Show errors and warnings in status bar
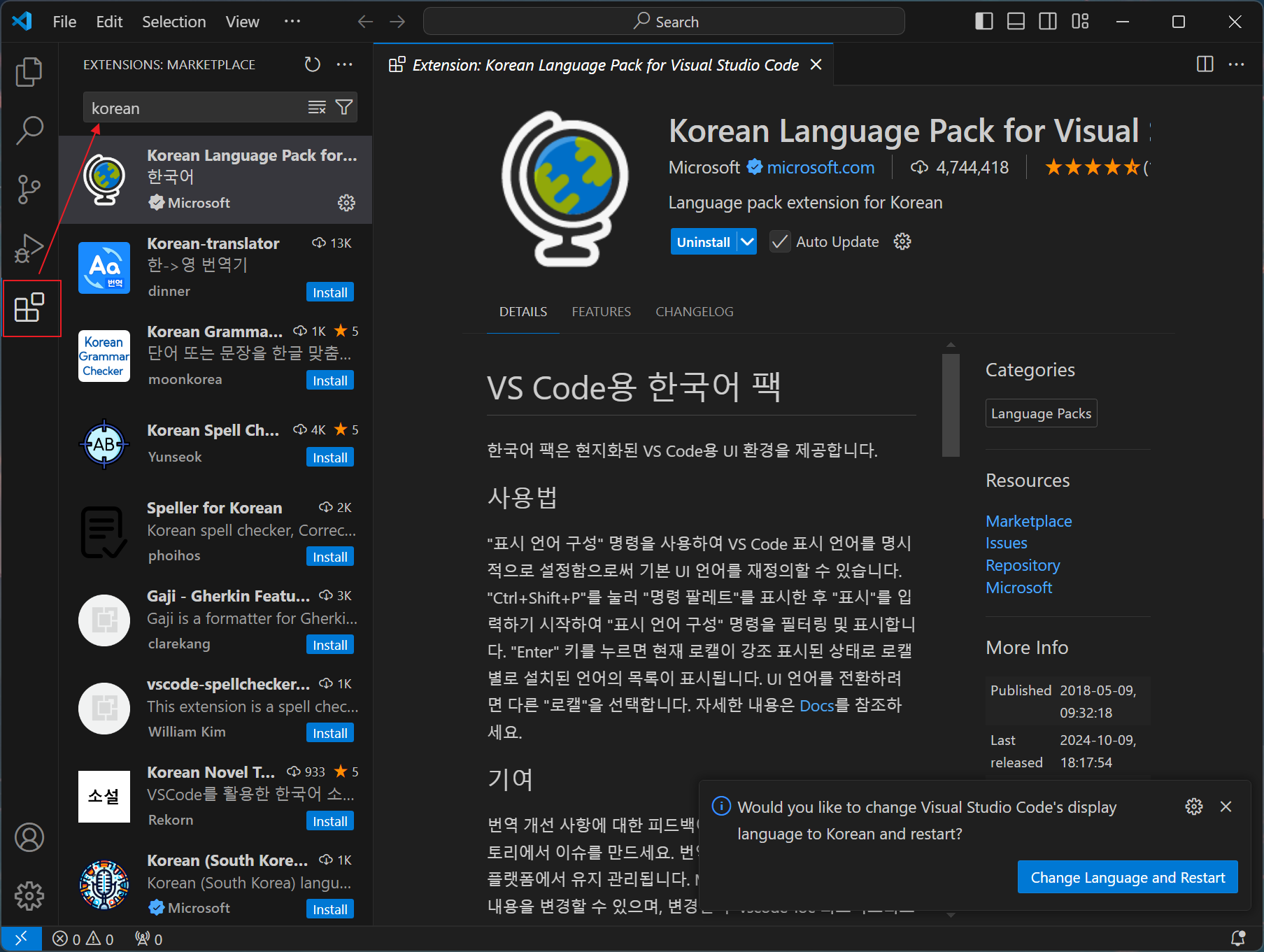 83,939
